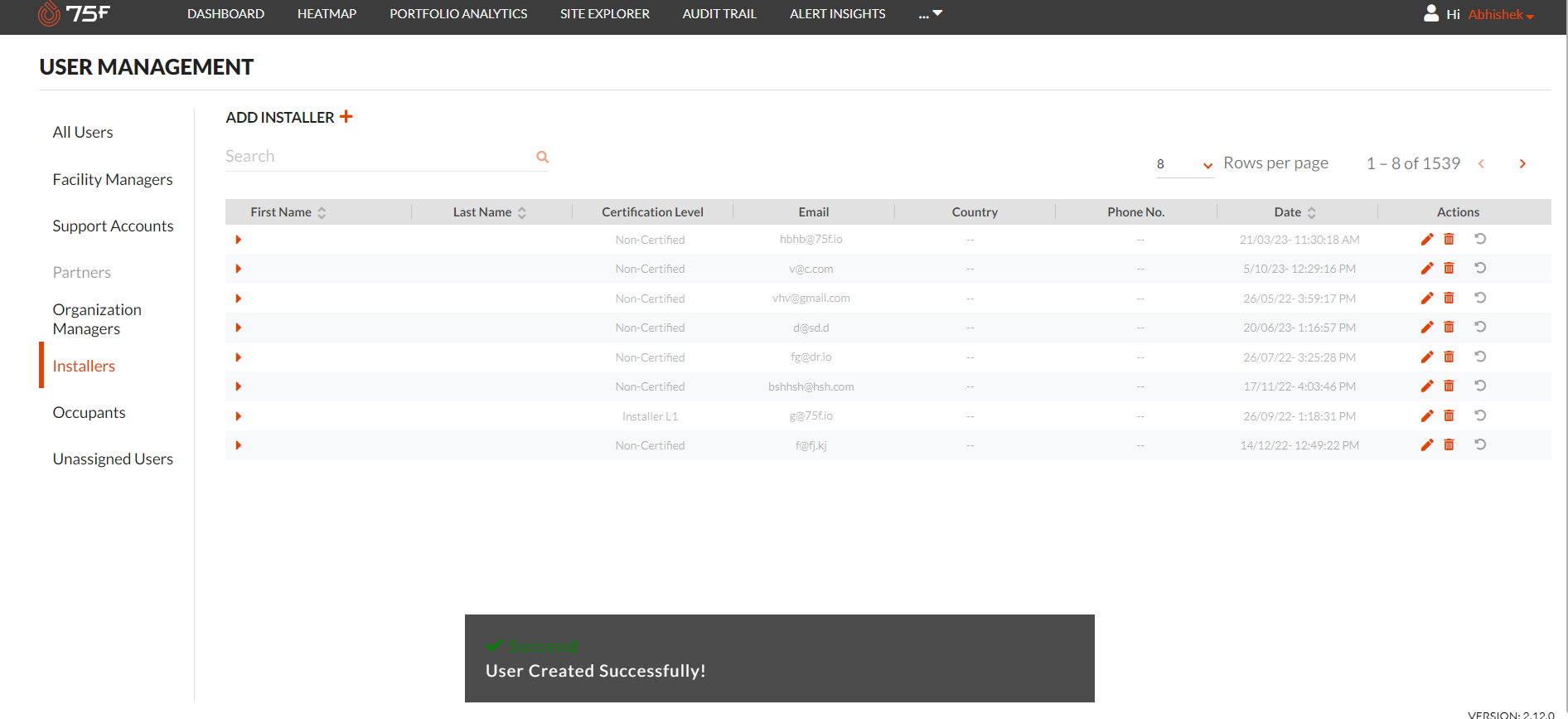
Task: Sort table by Last Name
Action: pyautogui.click(x=522, y=213)
